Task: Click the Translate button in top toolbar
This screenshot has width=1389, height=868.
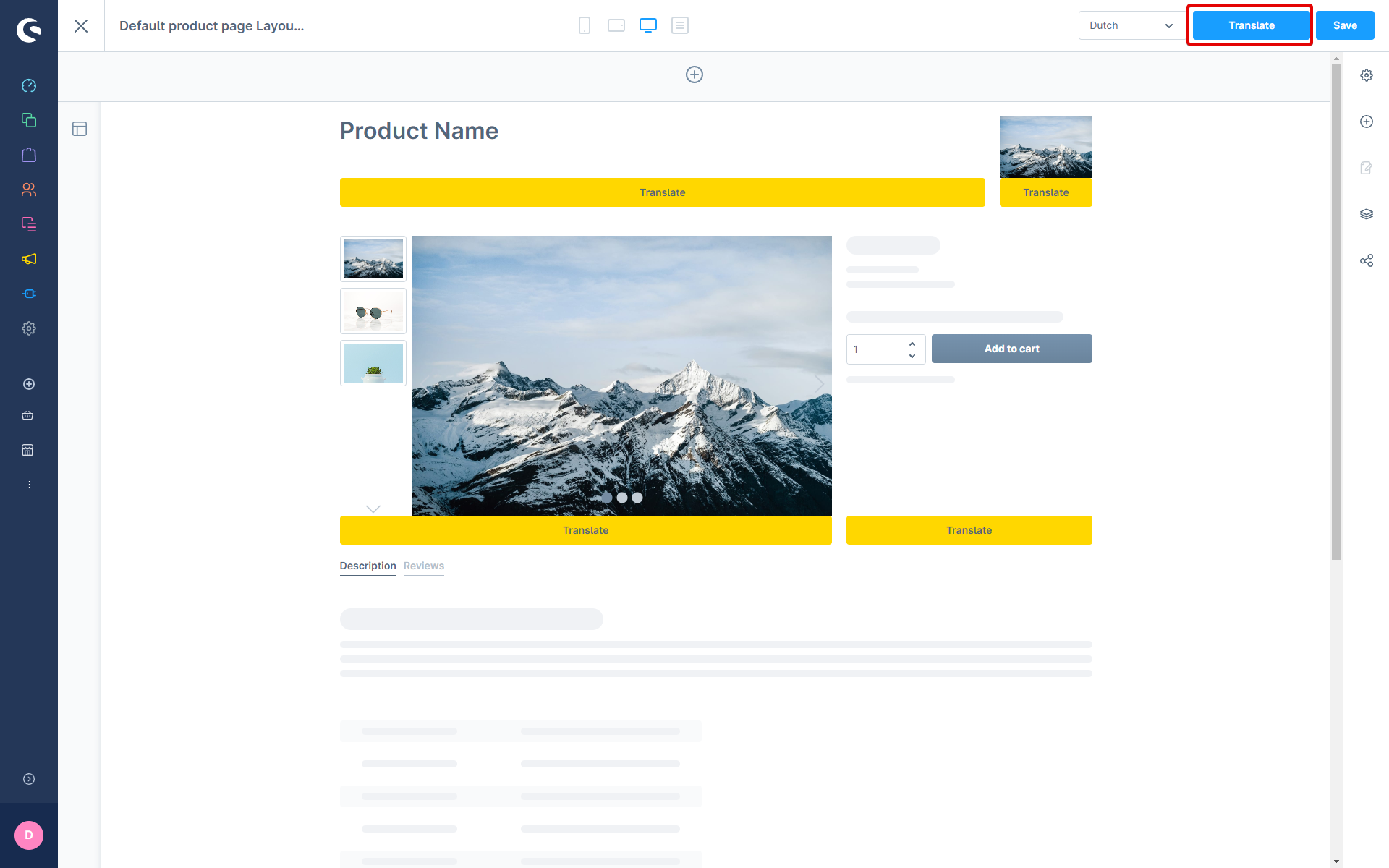Action: (1250, 25)
